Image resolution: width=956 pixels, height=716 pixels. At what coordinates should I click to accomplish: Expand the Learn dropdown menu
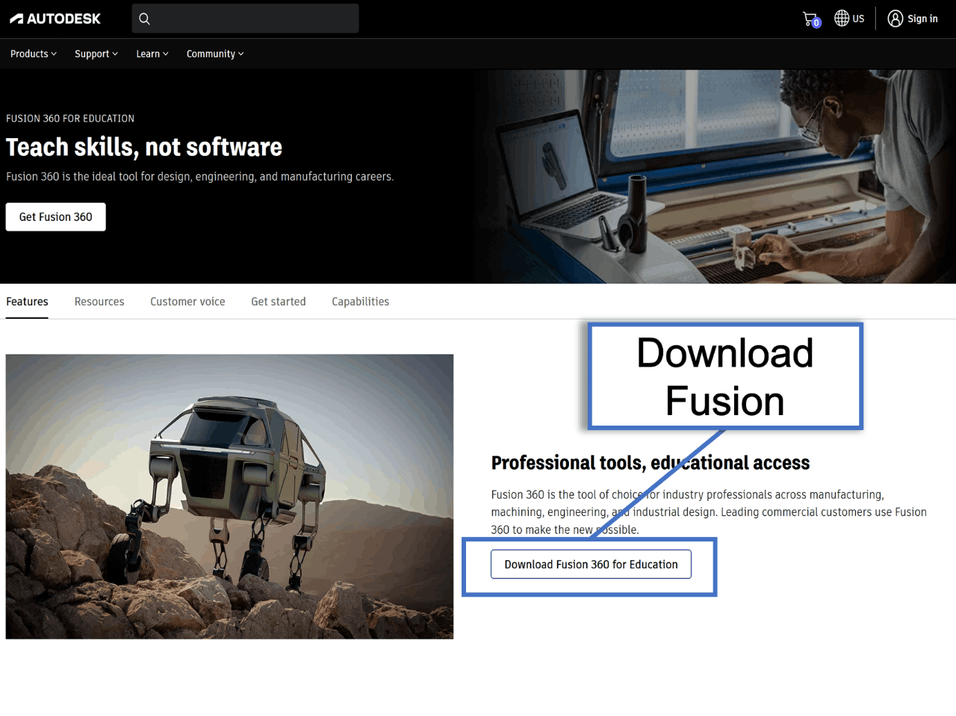click(152, 54)
